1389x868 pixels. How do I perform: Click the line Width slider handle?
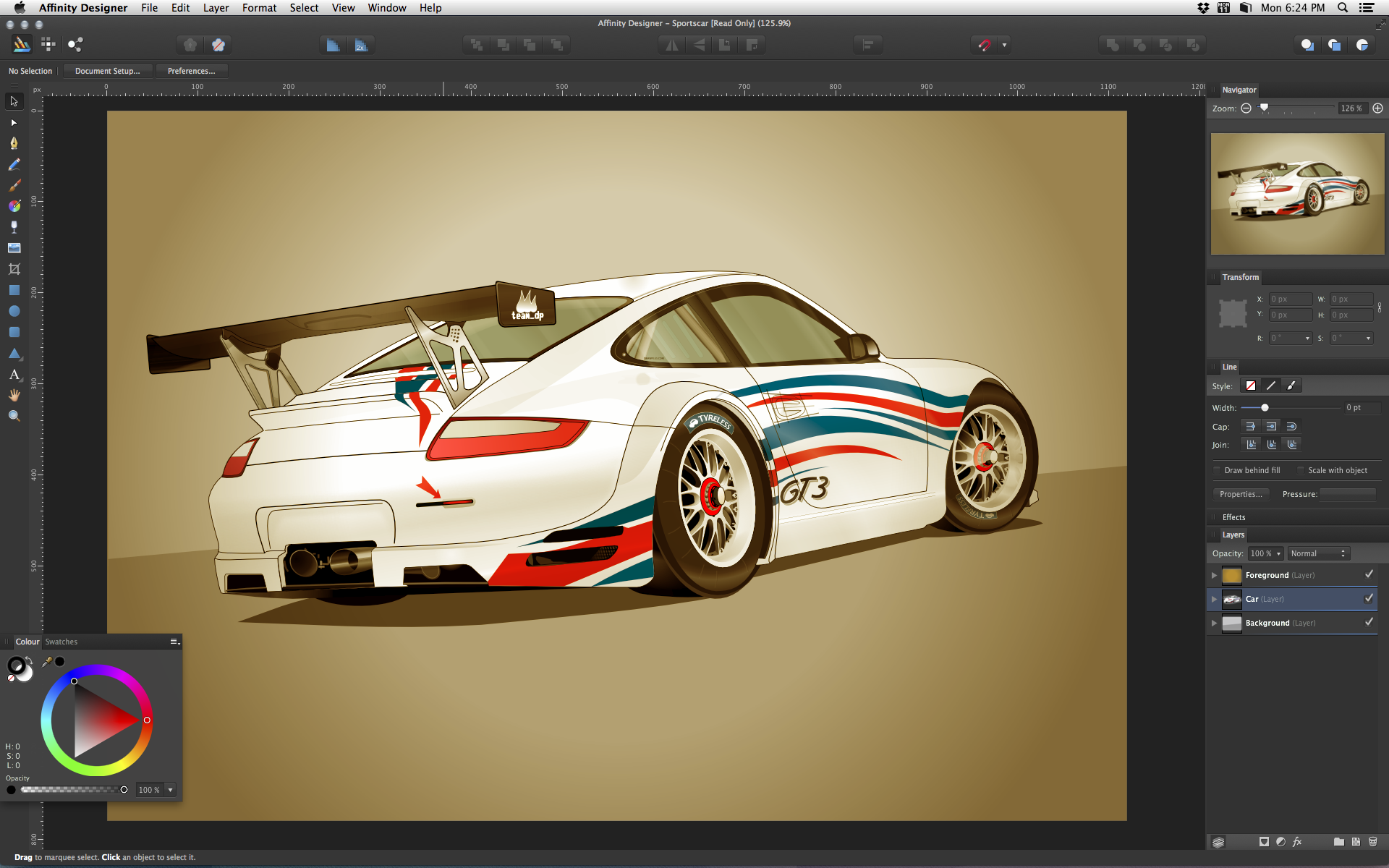pyautogui.click(x=1265, y=408)
